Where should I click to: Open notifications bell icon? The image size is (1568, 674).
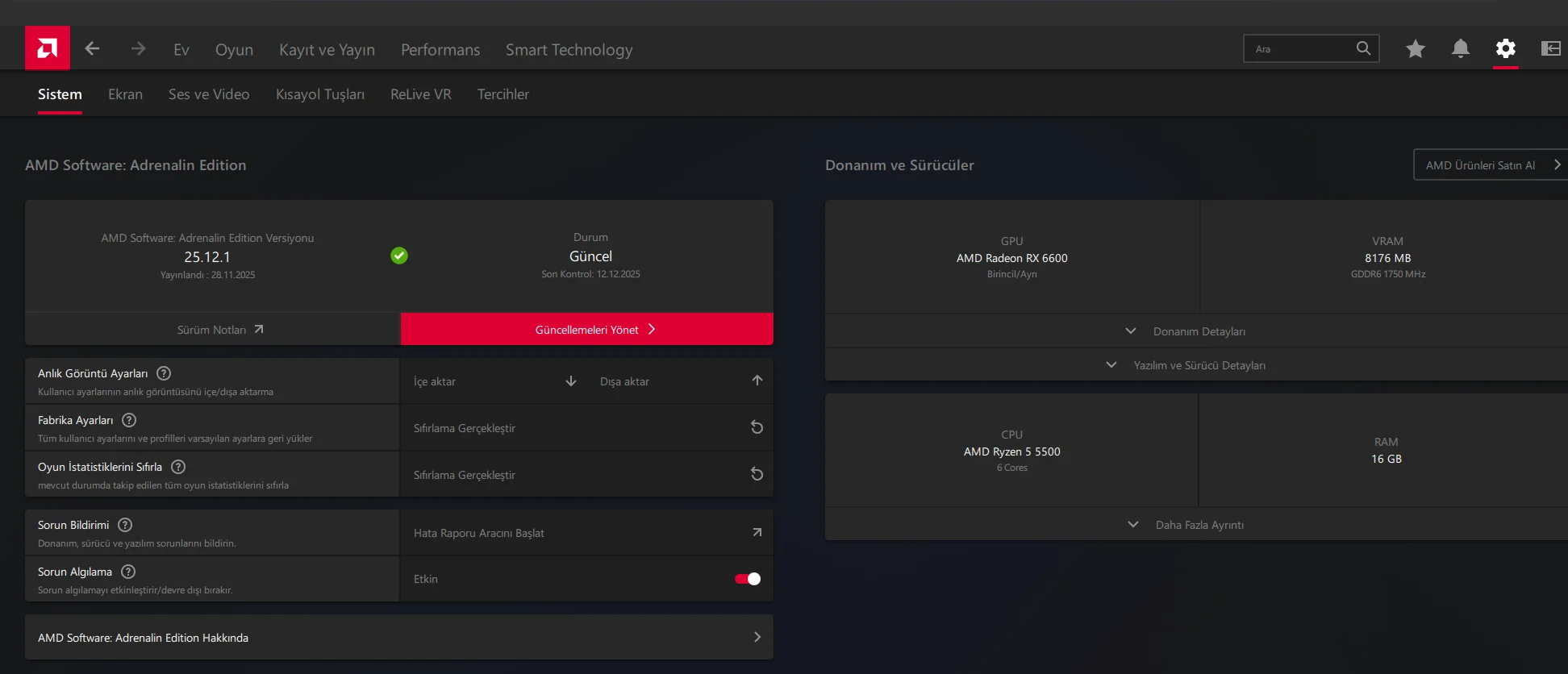1461,48
